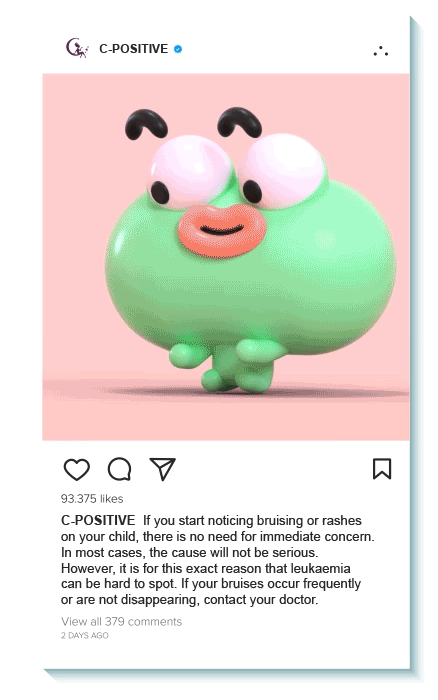The image size is (438, 700).
Task: Click the character's left eyeball
Action: click(x=191, y=173)
